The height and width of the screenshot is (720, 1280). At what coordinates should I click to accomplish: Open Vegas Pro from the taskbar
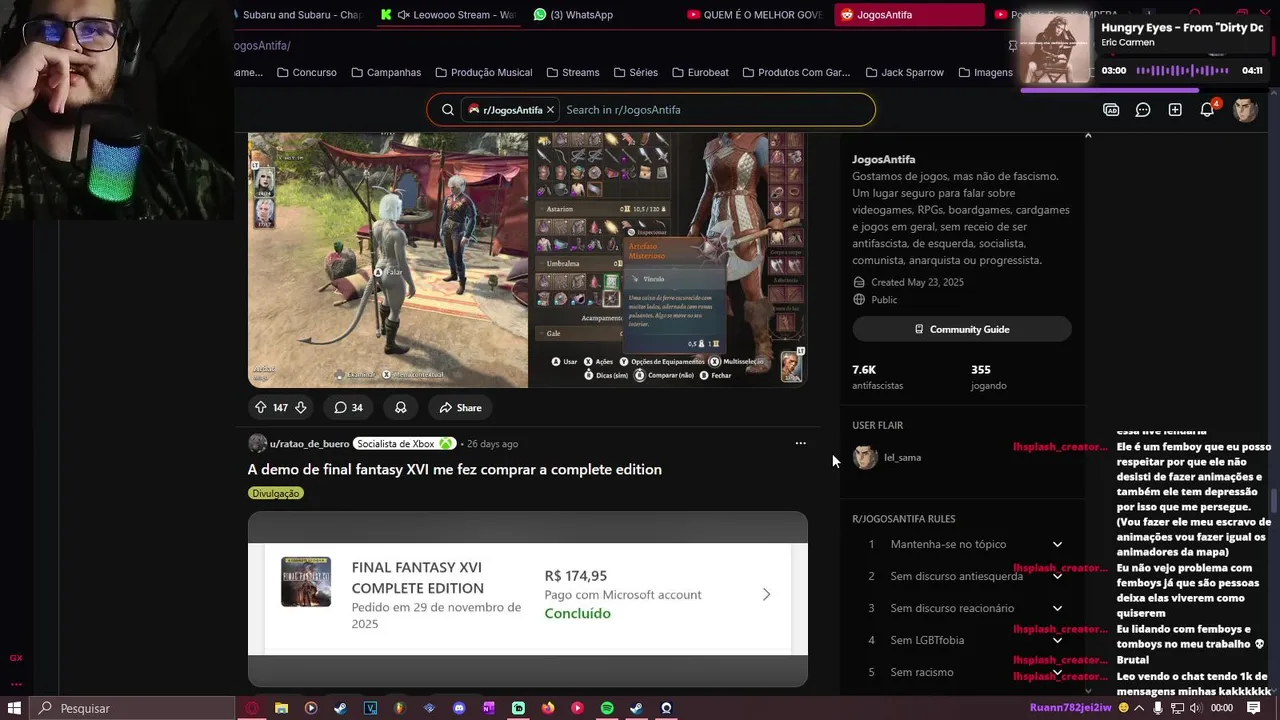371,708
